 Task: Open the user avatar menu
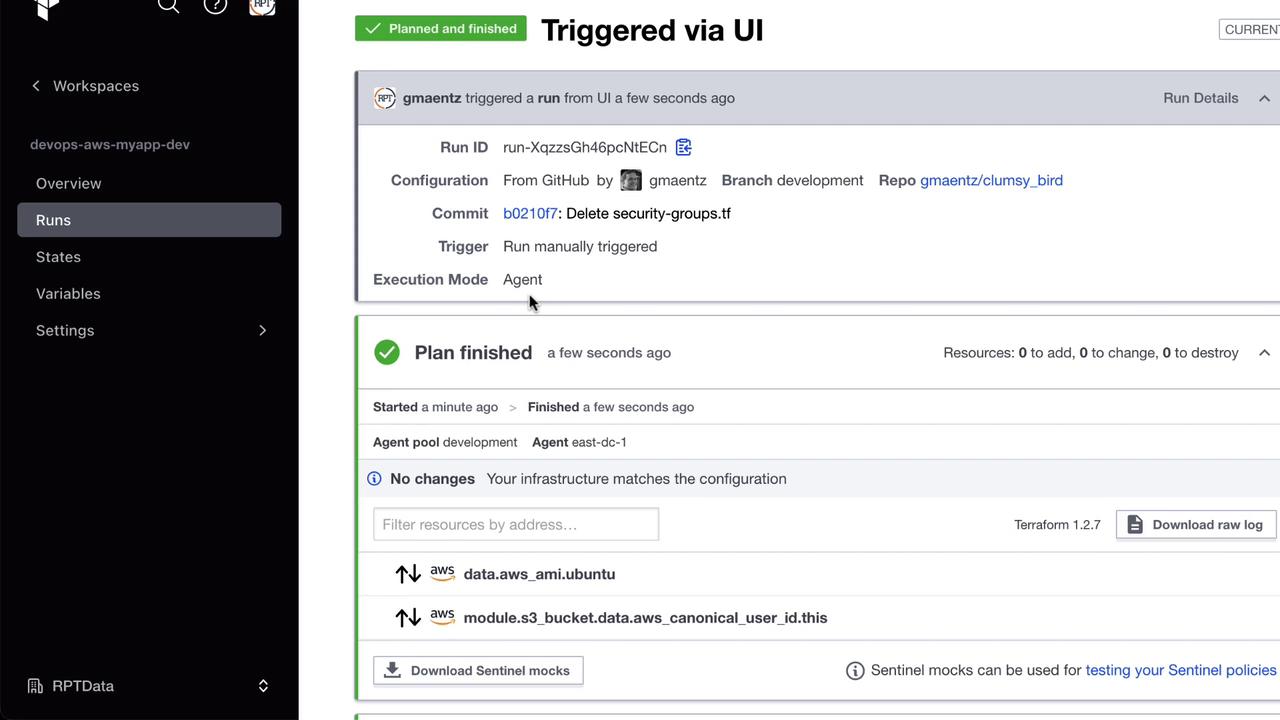262,6
